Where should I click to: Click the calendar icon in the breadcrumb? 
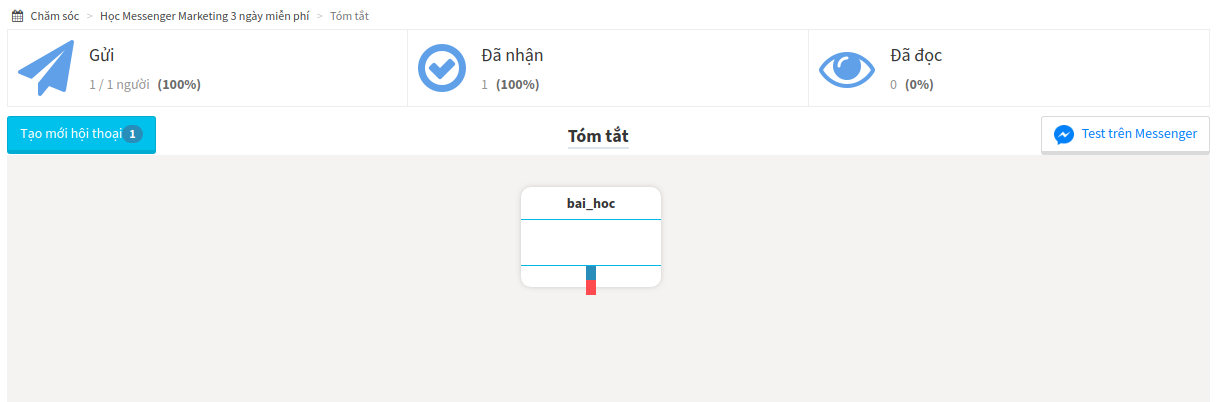(x=17, y=16)
